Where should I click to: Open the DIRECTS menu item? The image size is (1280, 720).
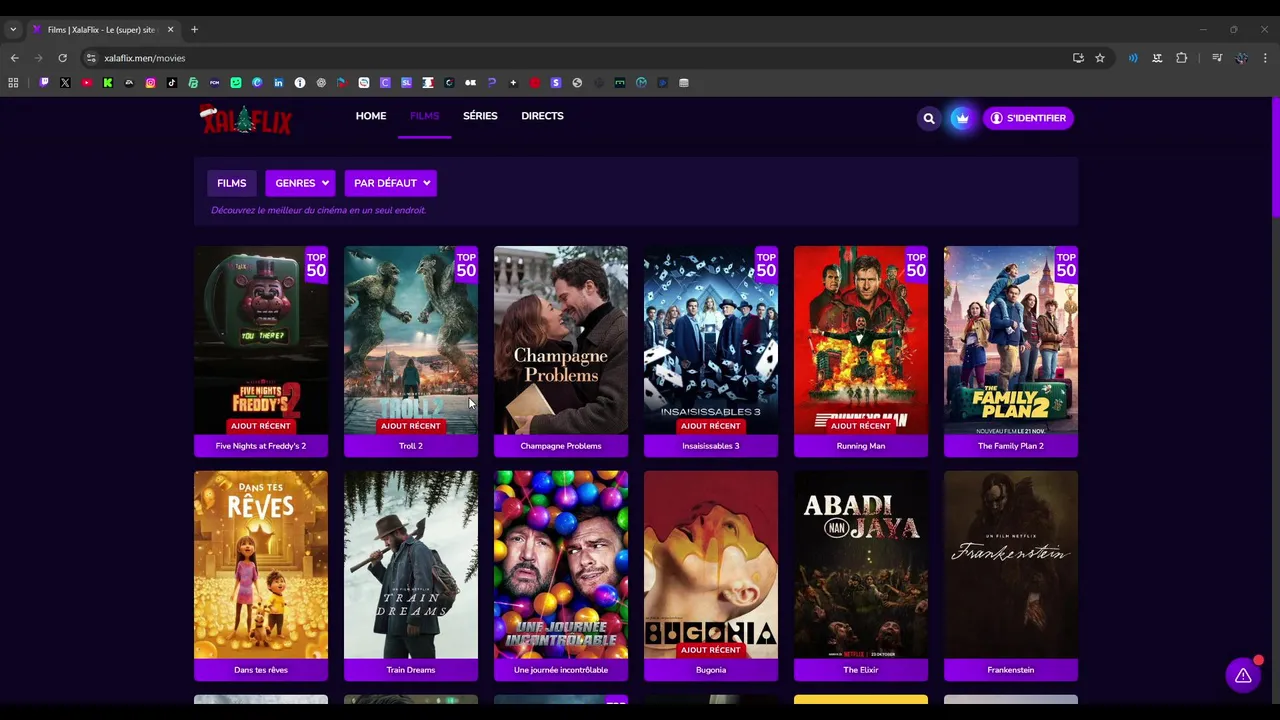542,116
